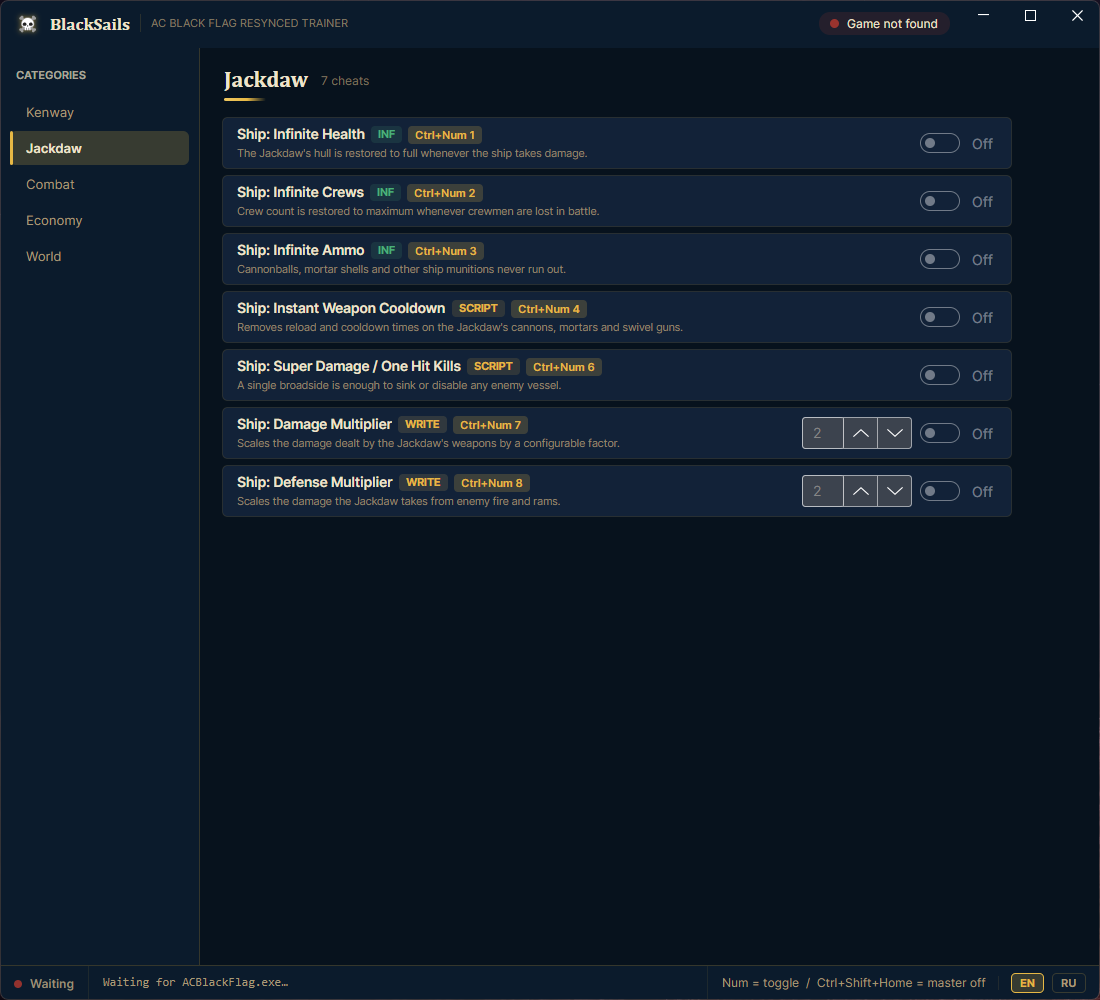The image size is (1100, 1000).
Task: Click the Ship: Infinite Ammo title
Action: coord(300,251)
